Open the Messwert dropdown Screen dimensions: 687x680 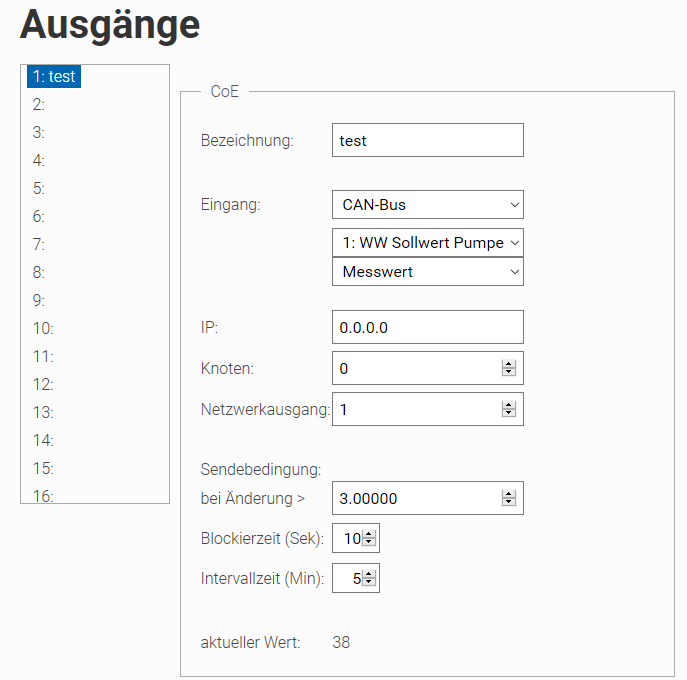pyautogui.click(x=427, y=272)
